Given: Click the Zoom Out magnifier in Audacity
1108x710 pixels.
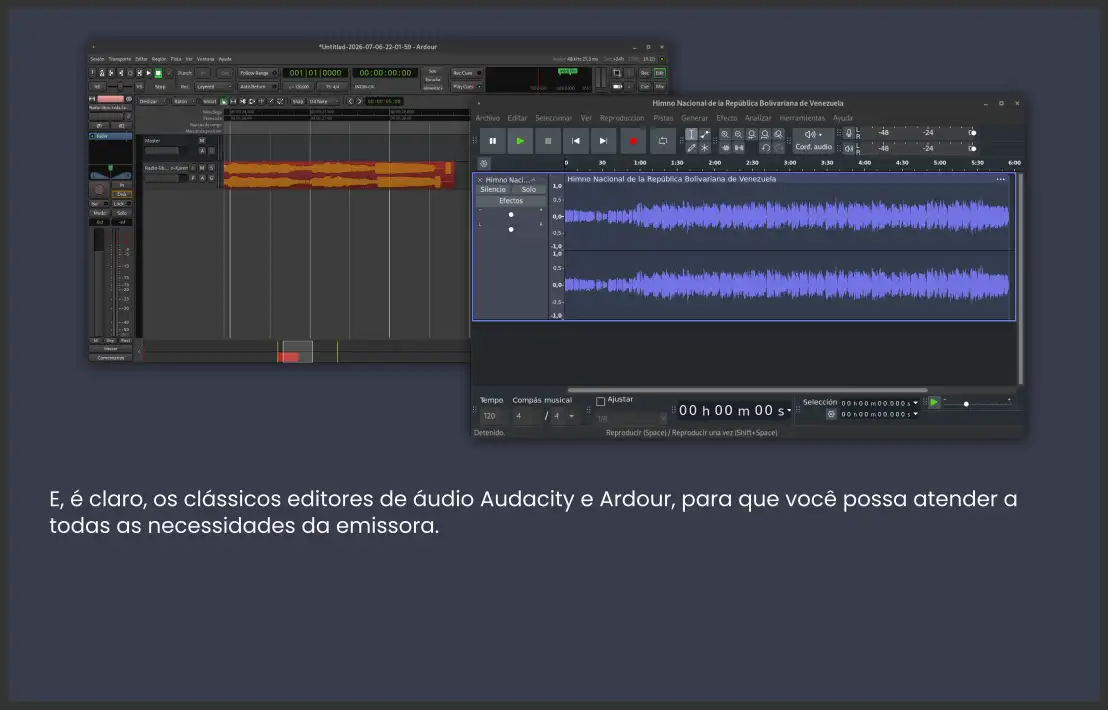Looking at the screenshot, I should pyautogui.click(x=738, y=134).
